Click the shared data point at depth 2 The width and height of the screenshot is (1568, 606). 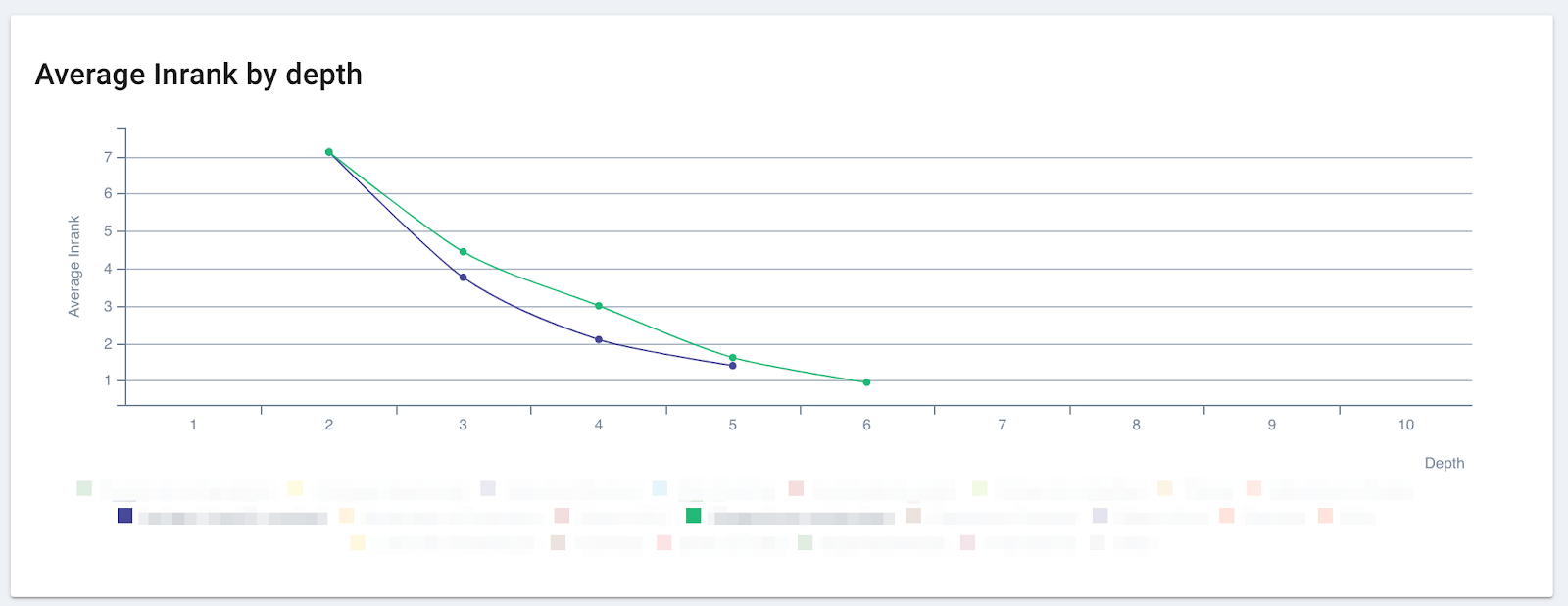click(329, 152)
